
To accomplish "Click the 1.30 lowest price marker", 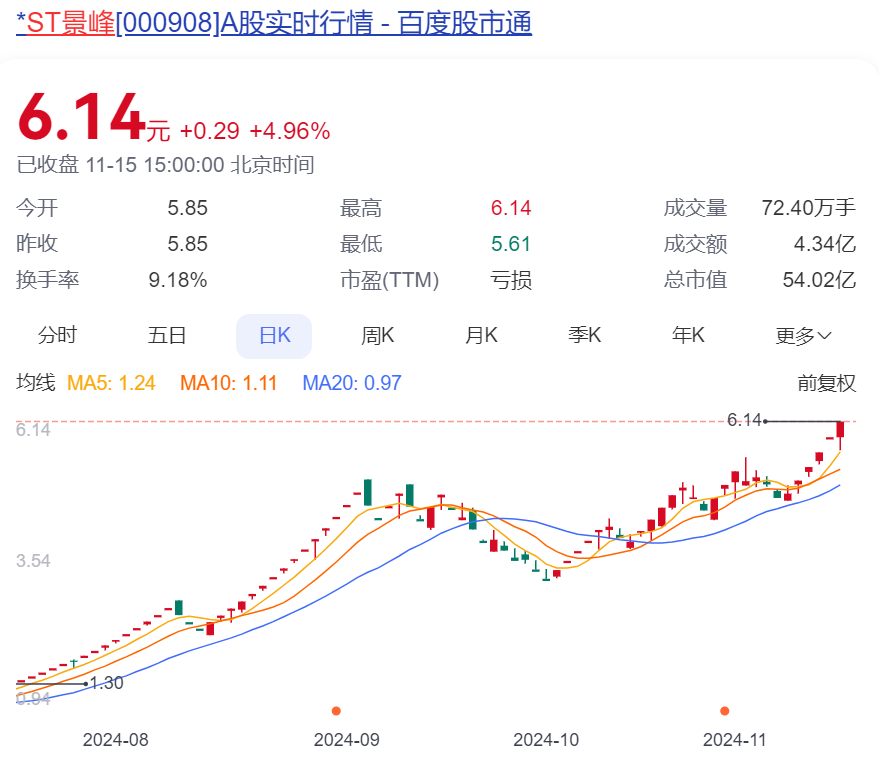I will click(x=106, y=683).
